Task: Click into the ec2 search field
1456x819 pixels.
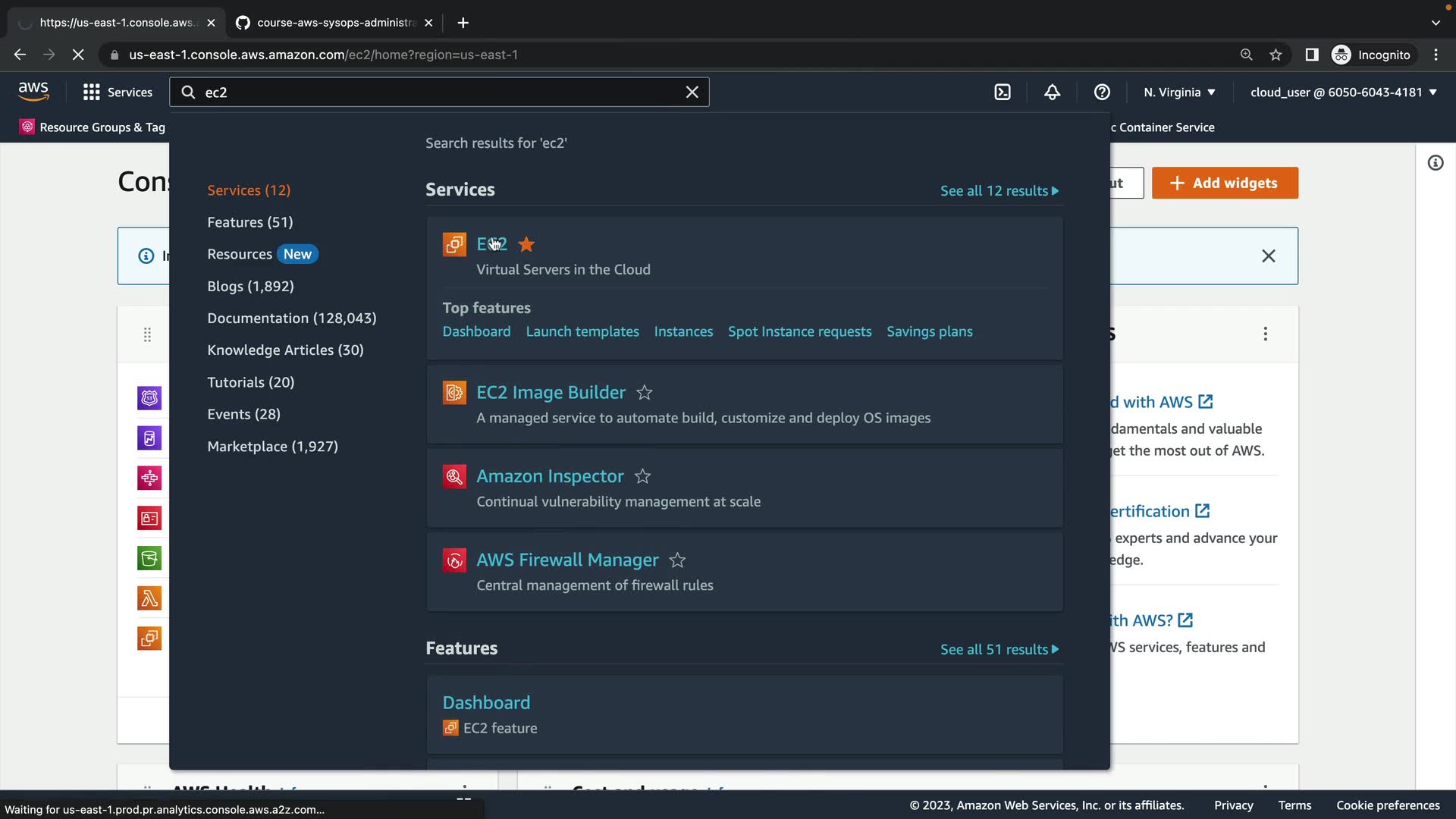Action: tap(440, 92)
